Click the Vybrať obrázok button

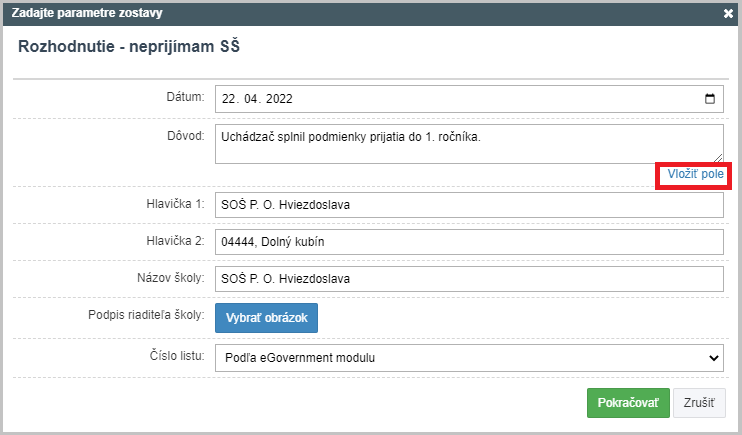(266, 318)
